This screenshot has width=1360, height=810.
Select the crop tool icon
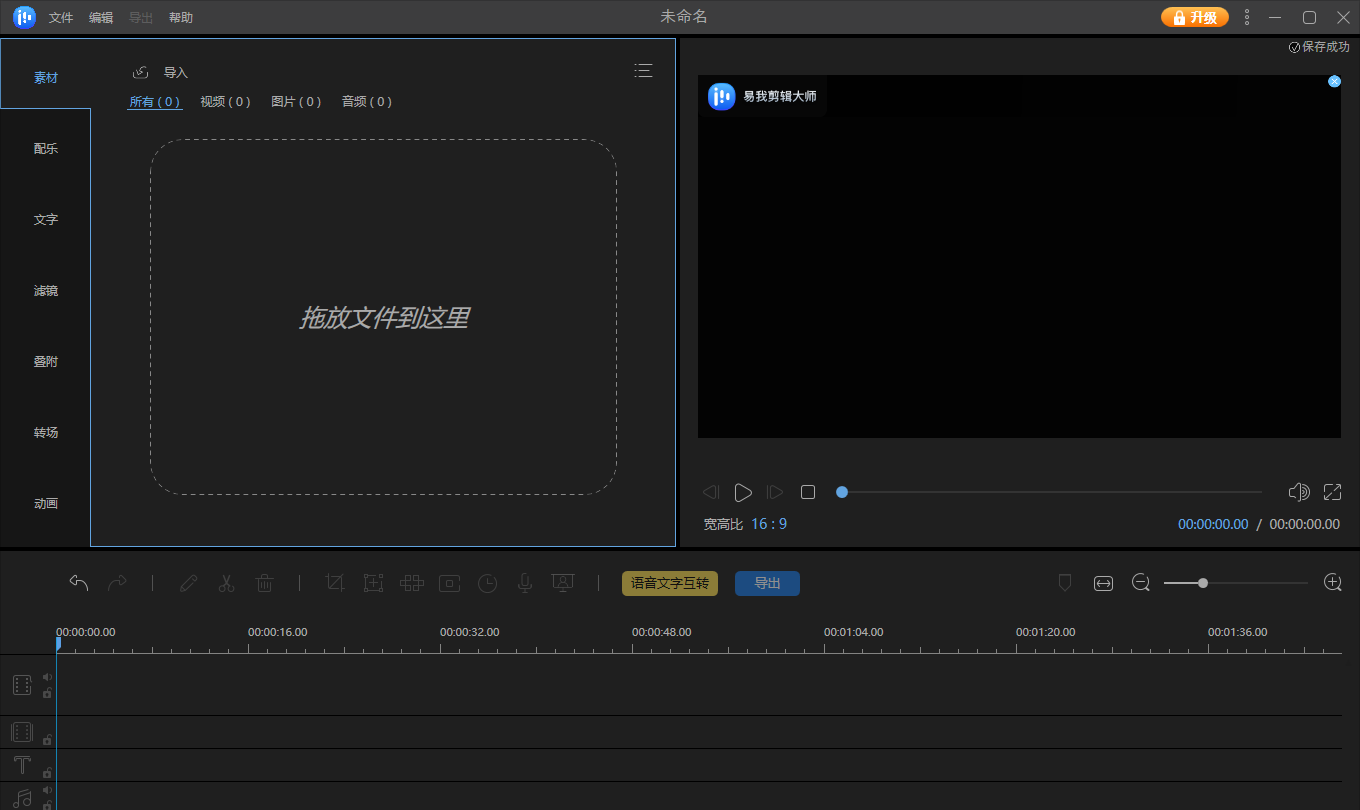click(x=335, y=583)
